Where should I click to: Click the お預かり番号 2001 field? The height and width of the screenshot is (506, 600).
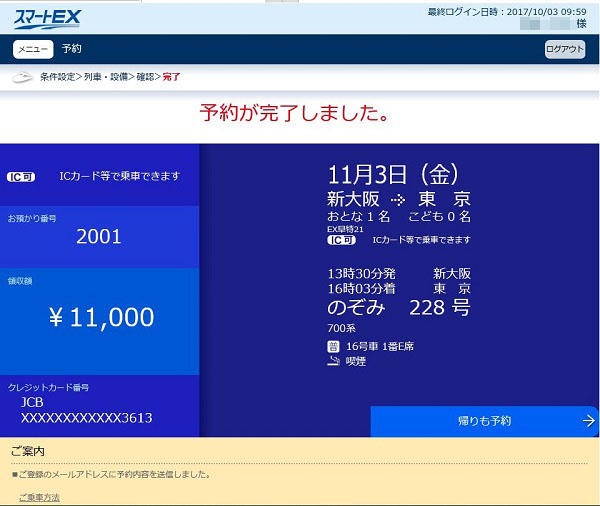pos(99,237)
